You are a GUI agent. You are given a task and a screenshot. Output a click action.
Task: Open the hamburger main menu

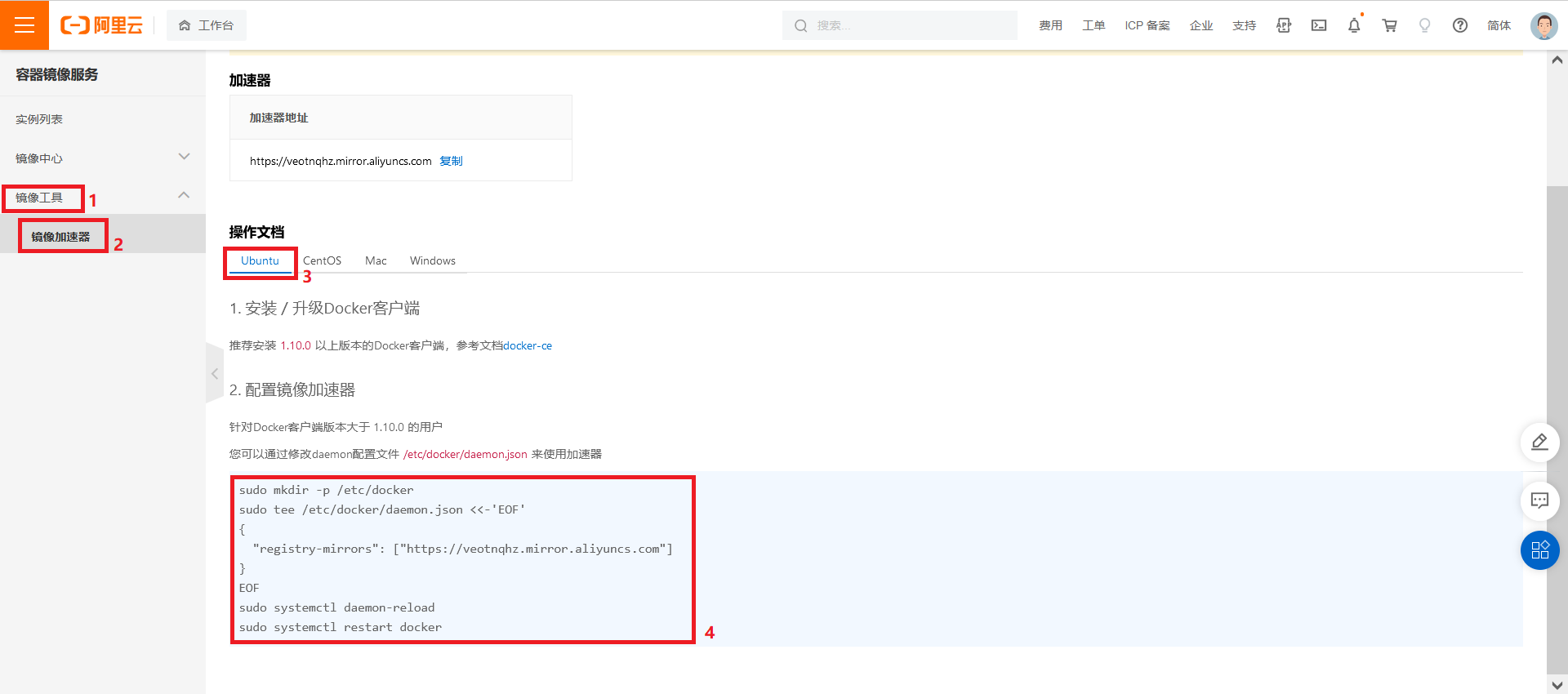pyautogui.click(x=24, y=25)
